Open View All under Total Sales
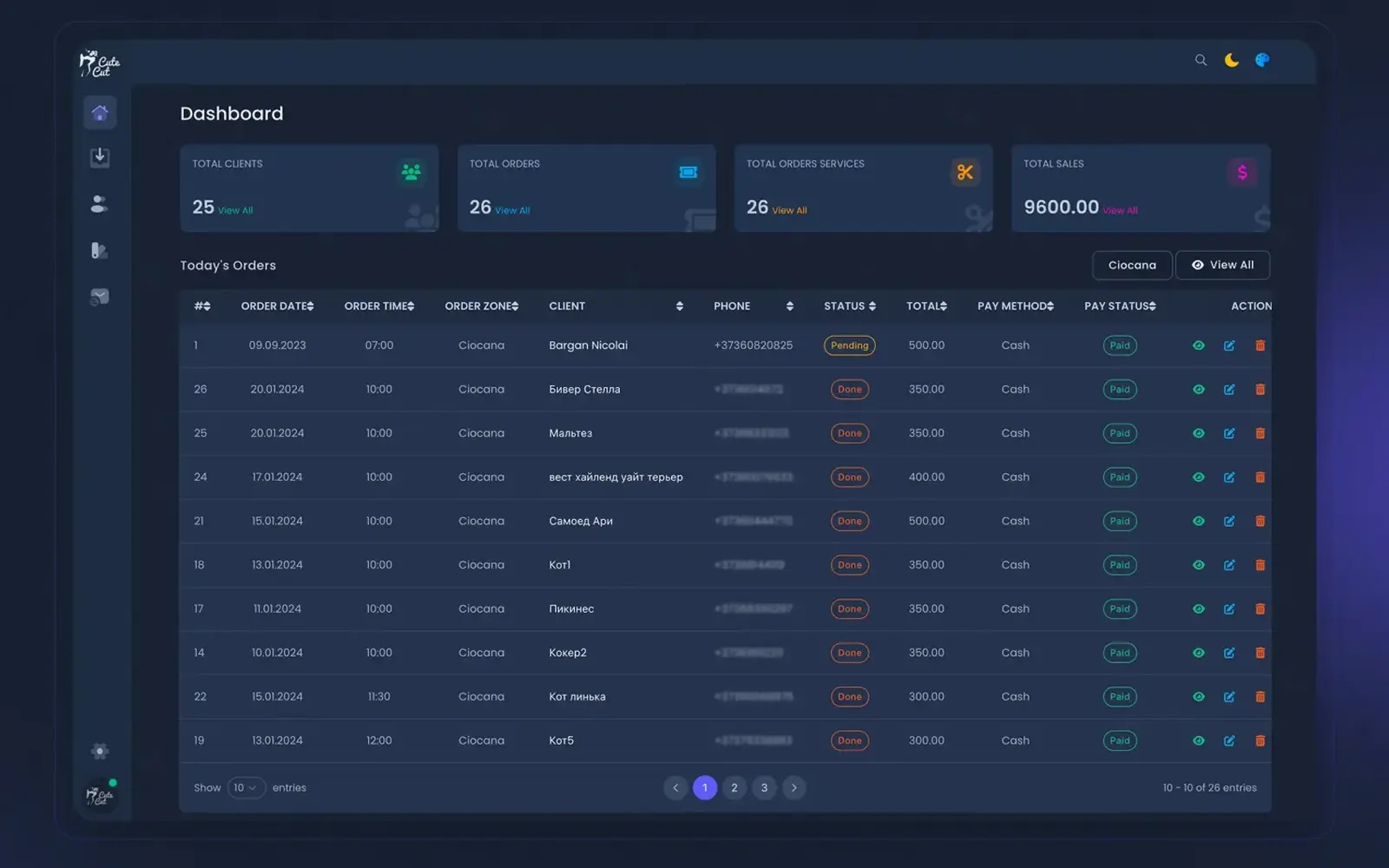The width and height of the screenshot is (1389, 868). click(x=1120, y=211)
